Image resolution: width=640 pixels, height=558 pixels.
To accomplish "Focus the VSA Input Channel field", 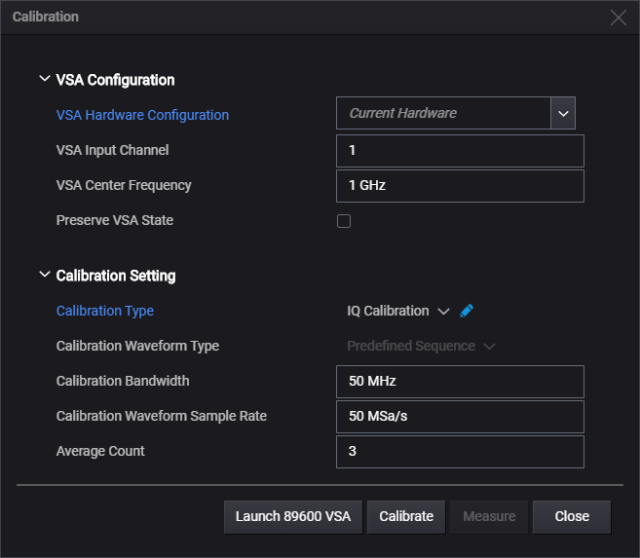I will (460, 151).
